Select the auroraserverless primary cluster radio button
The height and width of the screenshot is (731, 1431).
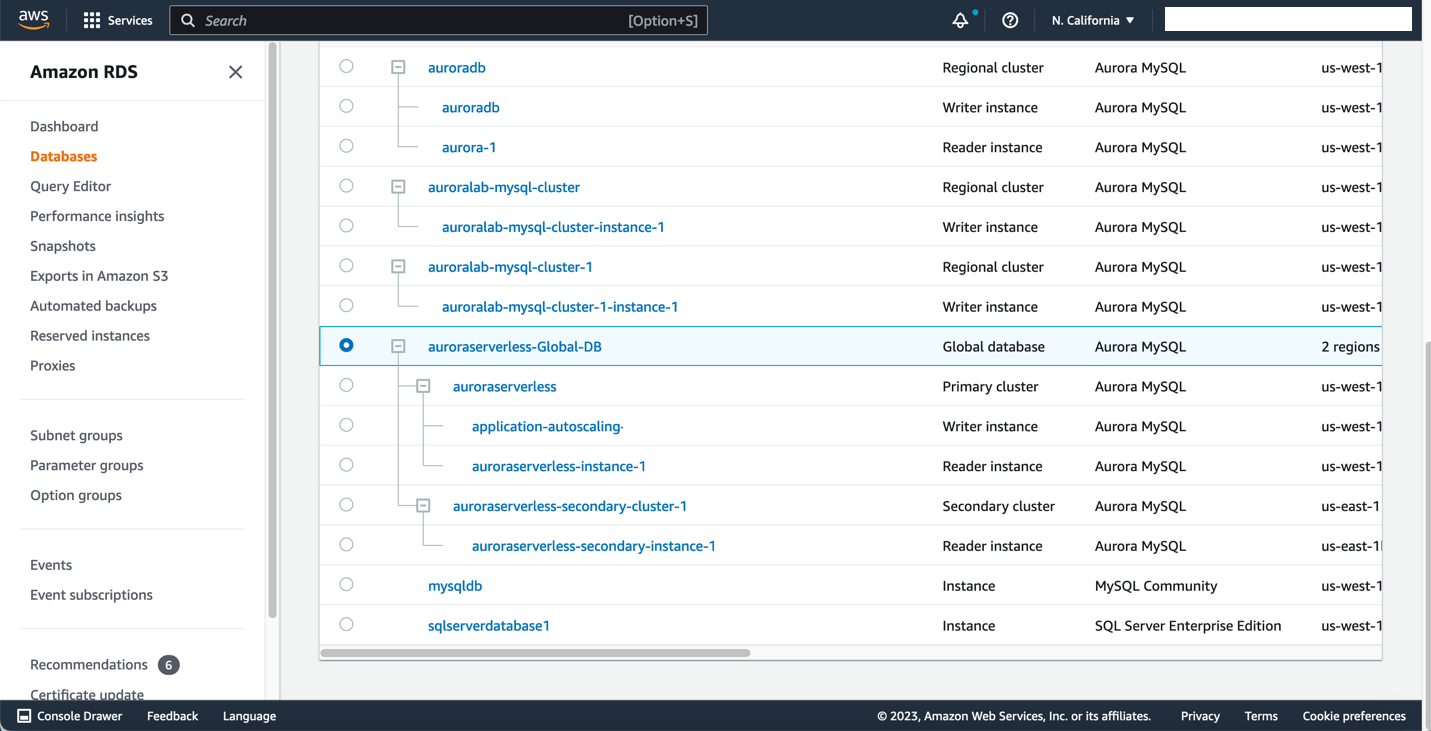point(346,385)
